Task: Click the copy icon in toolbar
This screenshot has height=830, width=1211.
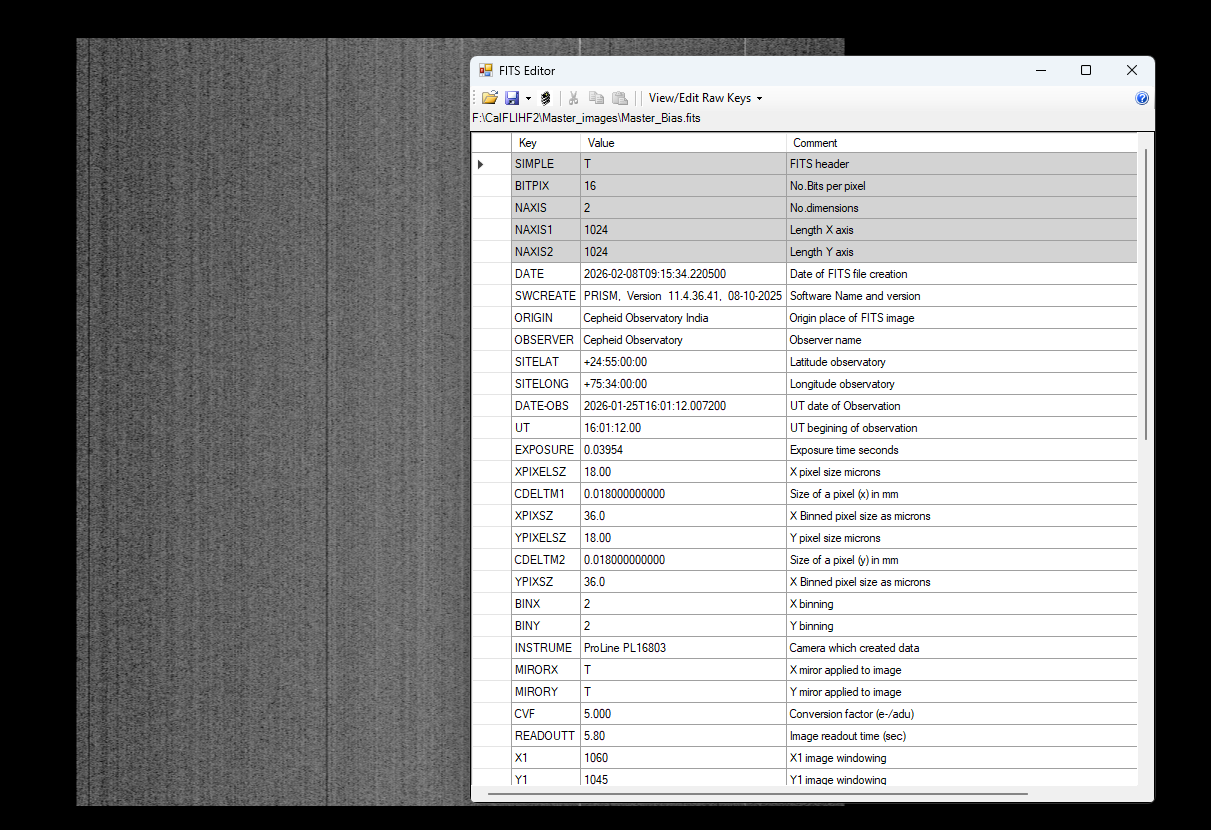Action: pos(597,98)
